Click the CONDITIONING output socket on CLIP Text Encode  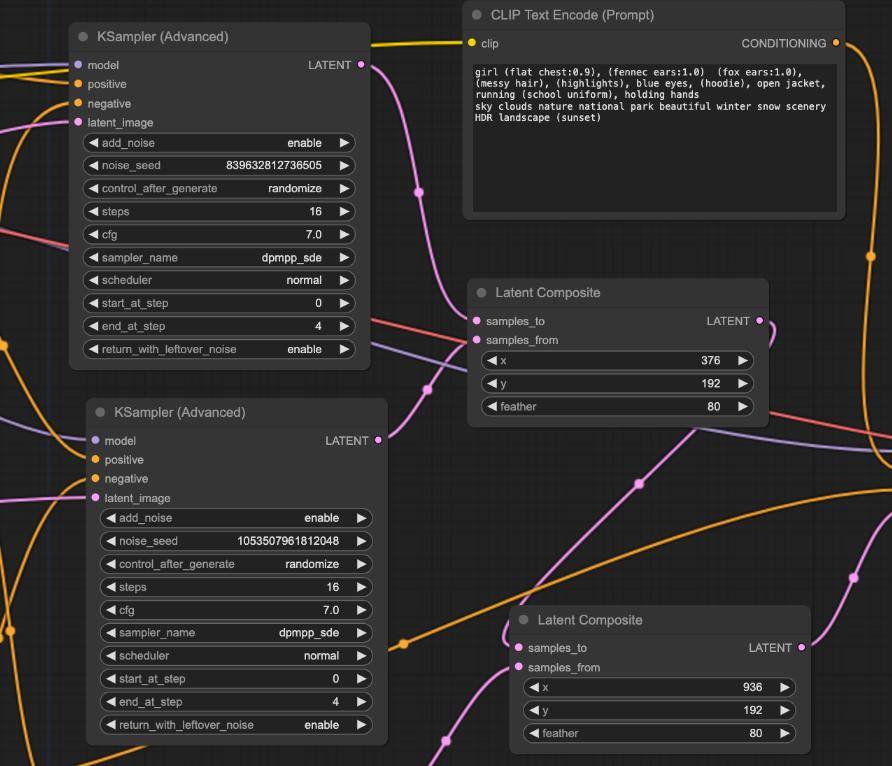[836, 43]
